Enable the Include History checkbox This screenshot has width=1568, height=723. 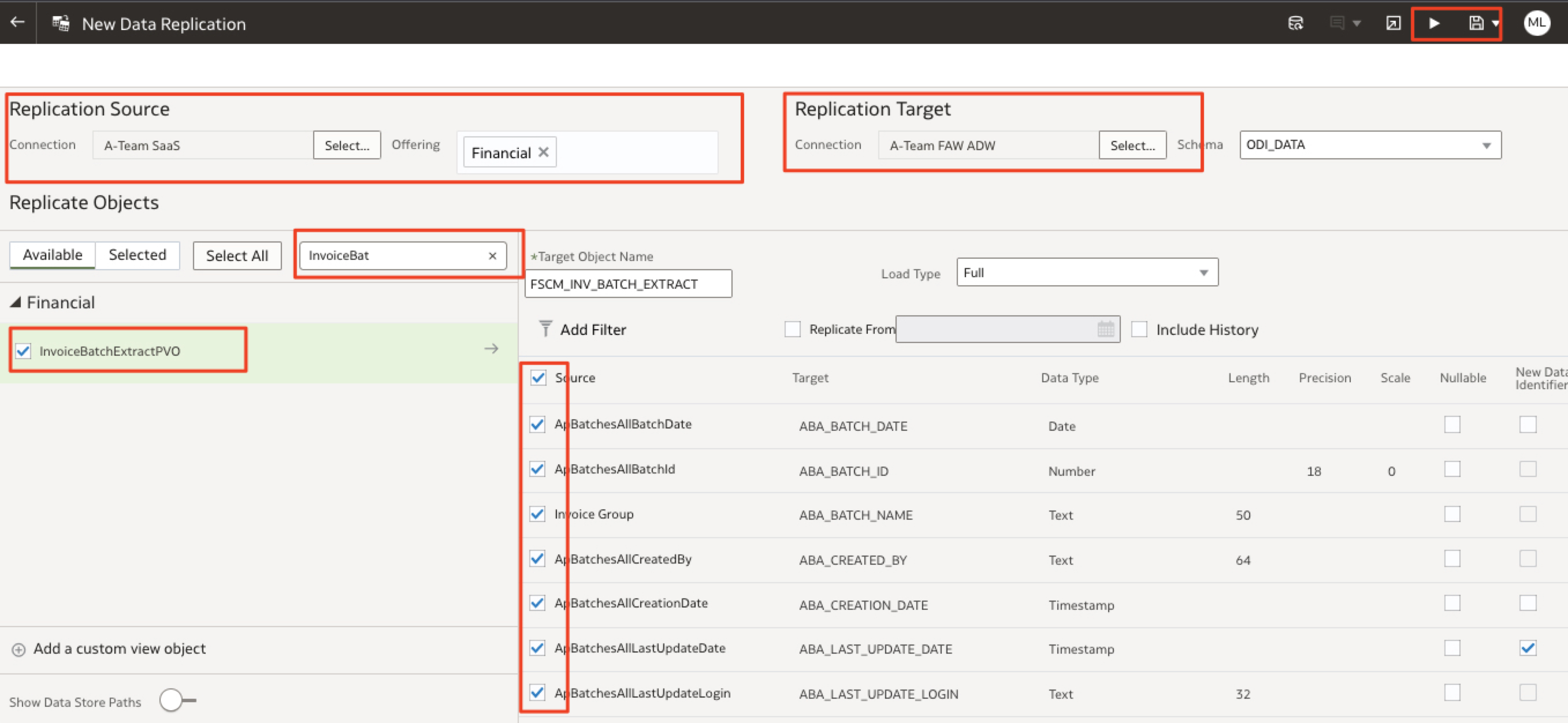coord(1139,329)
